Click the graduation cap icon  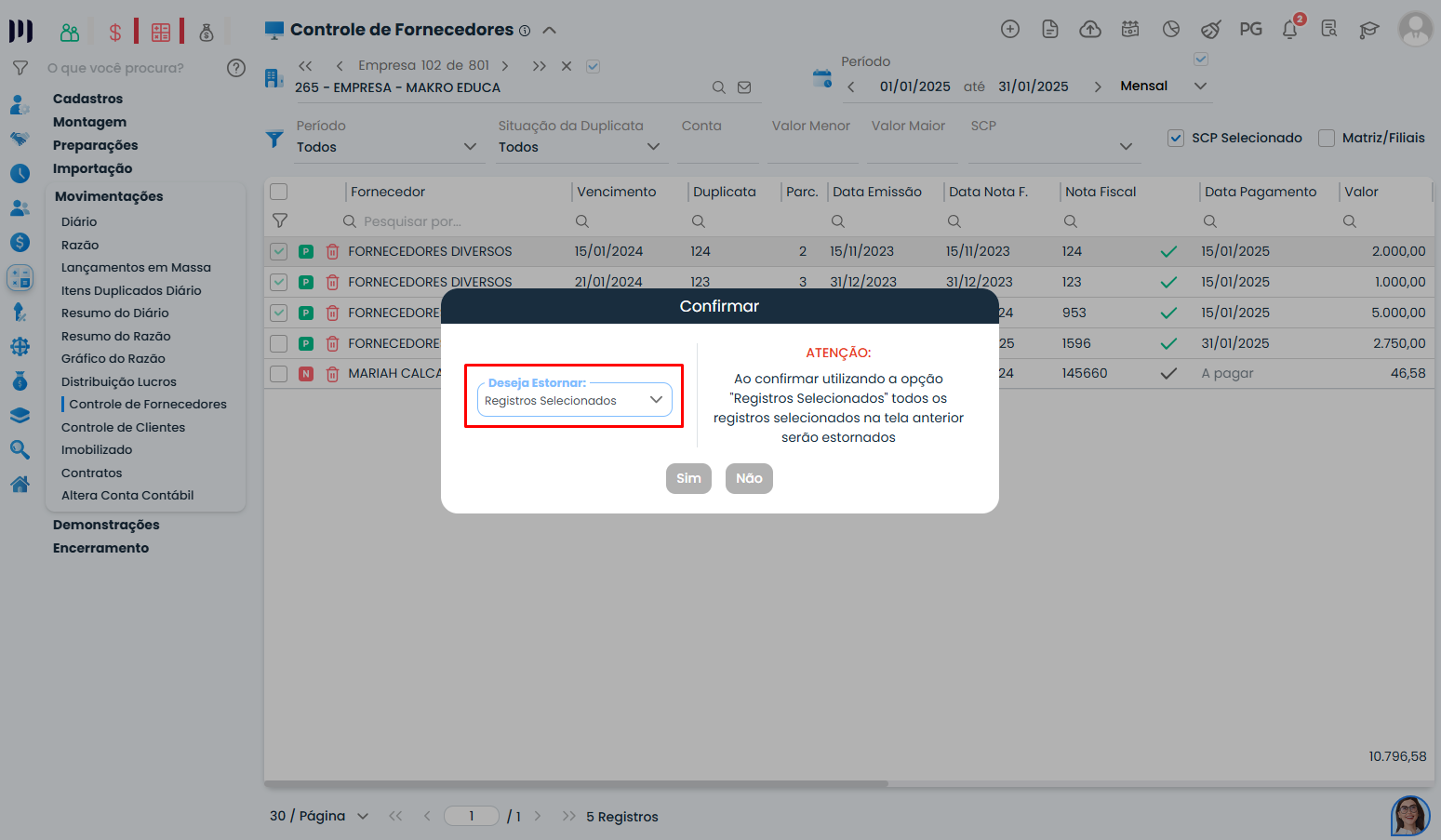point(1368,30)
